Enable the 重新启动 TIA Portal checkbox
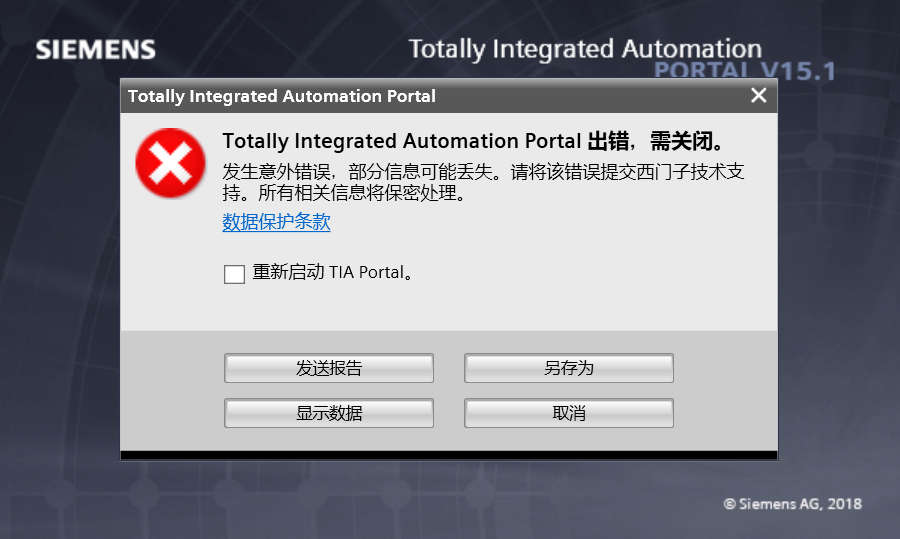900x539 pixels. [234, 273]
